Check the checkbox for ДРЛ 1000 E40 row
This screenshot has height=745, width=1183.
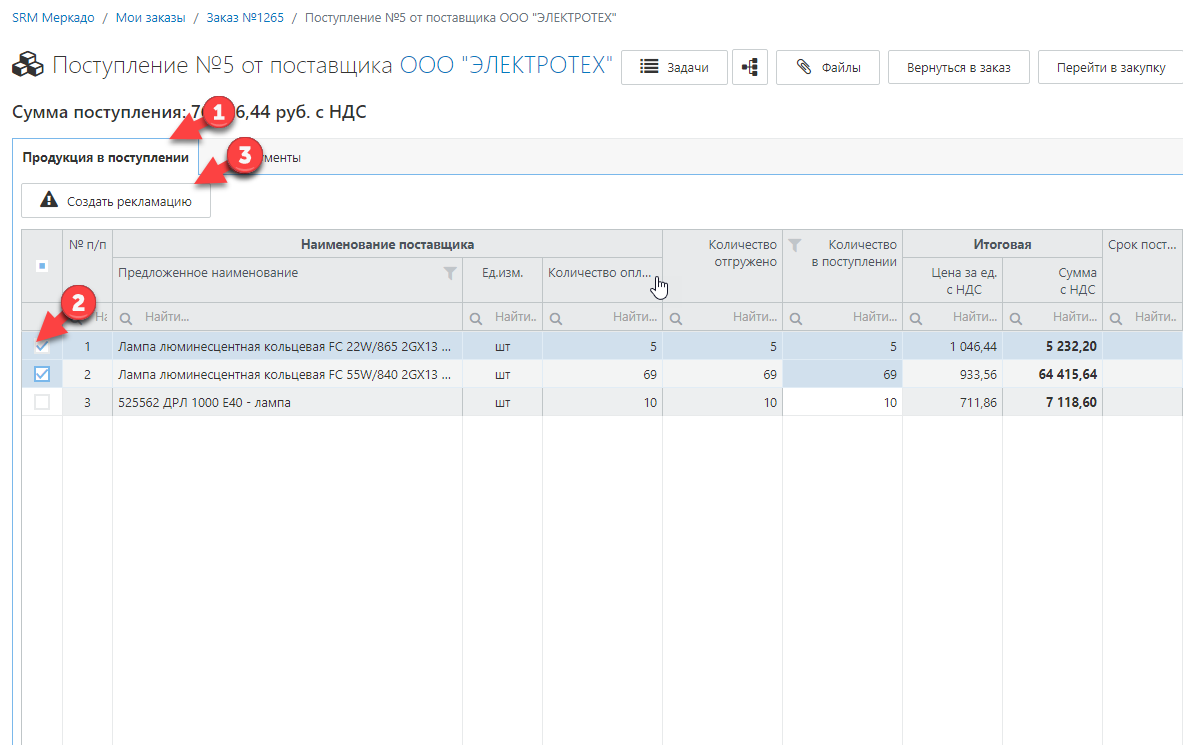(42, 402)
